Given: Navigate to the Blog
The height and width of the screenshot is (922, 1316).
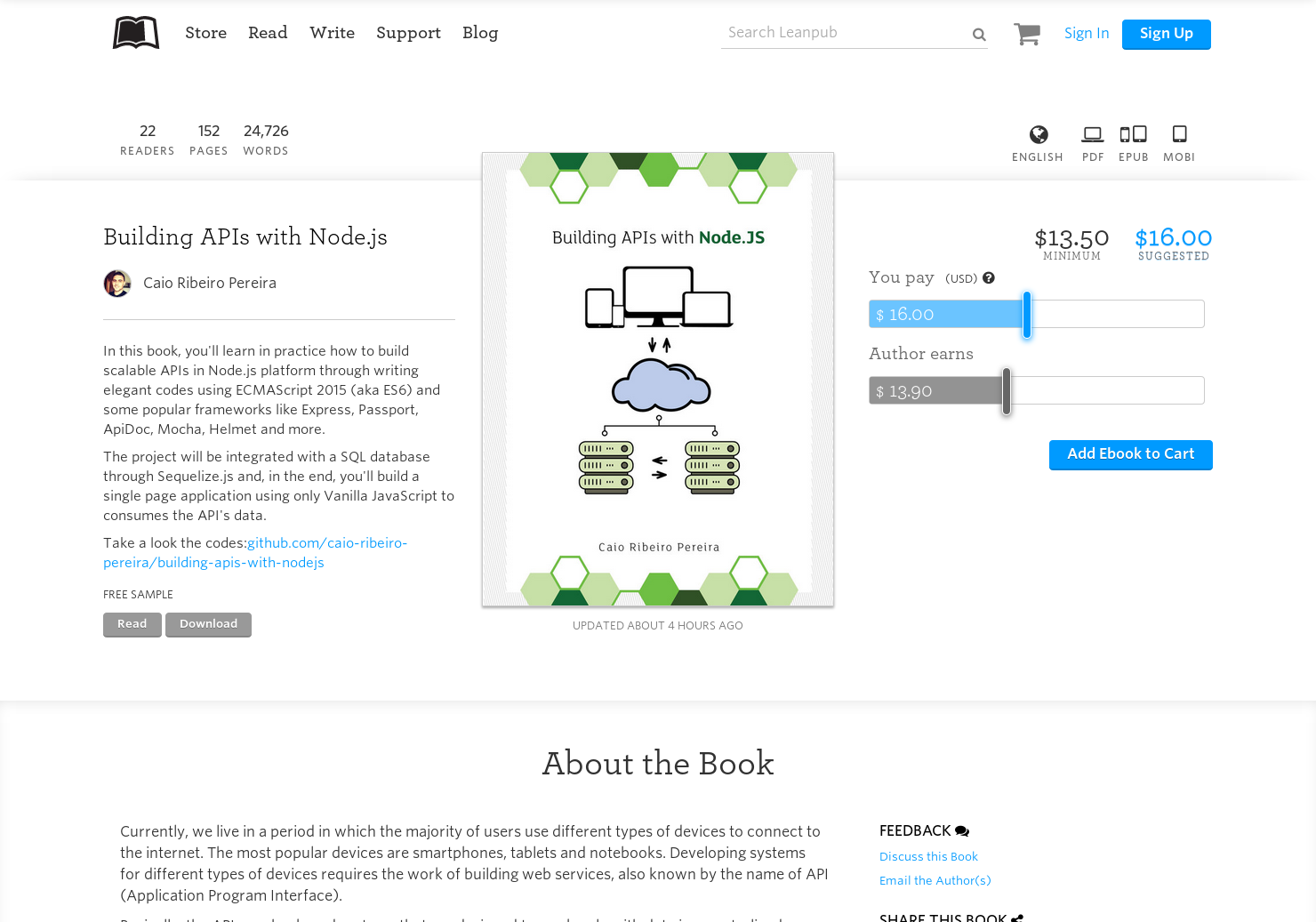Looking at the screenshot, I should 480,33.
